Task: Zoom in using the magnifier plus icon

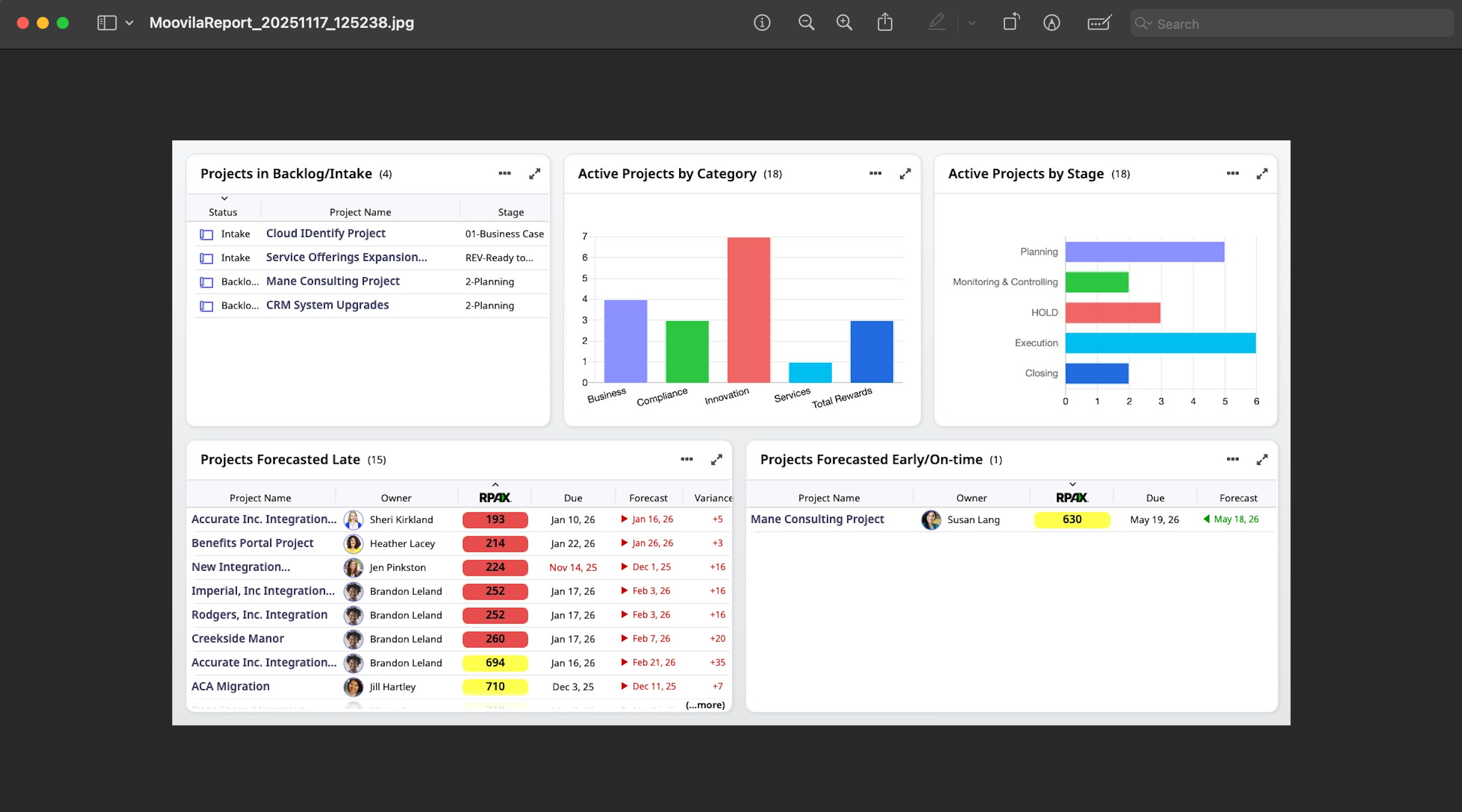Action: click(x=844, y=23)
